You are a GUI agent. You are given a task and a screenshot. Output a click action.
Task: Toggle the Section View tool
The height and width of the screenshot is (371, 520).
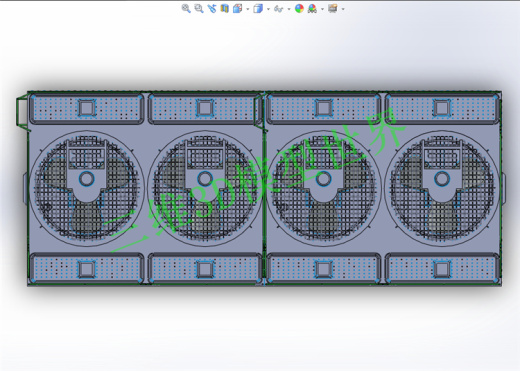tap(225, 9)
